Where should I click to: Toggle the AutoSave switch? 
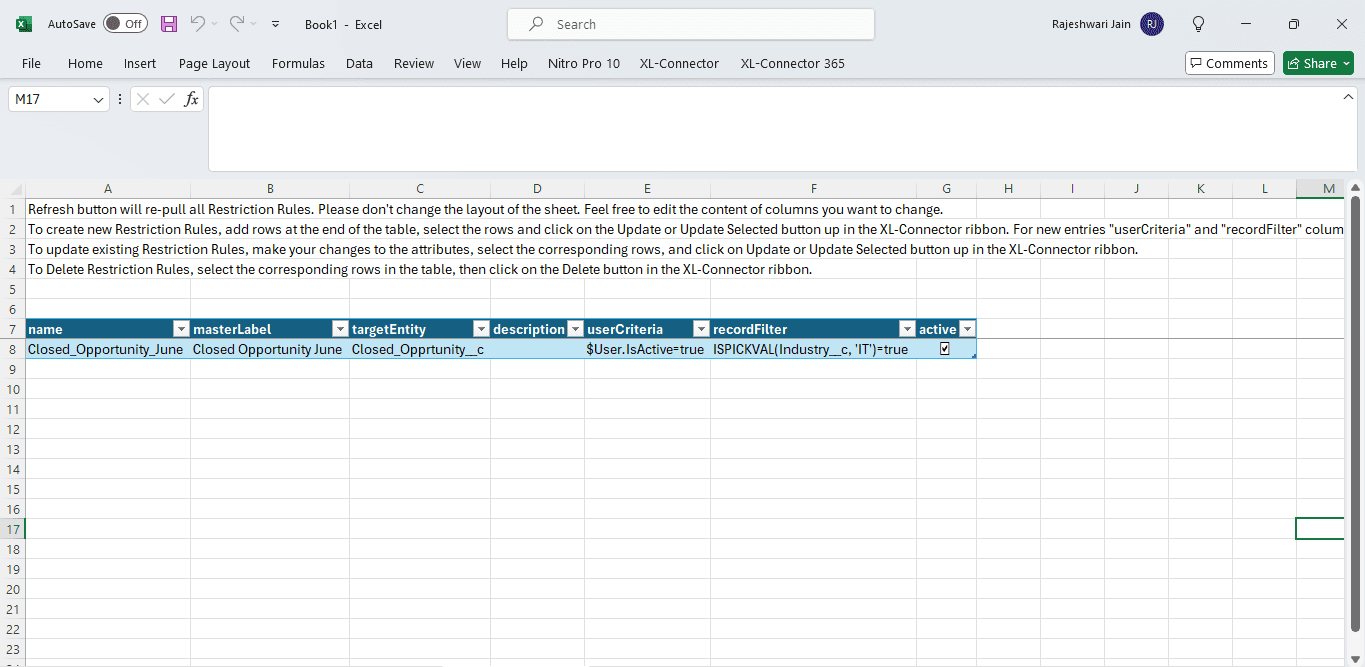coord(125,24)
